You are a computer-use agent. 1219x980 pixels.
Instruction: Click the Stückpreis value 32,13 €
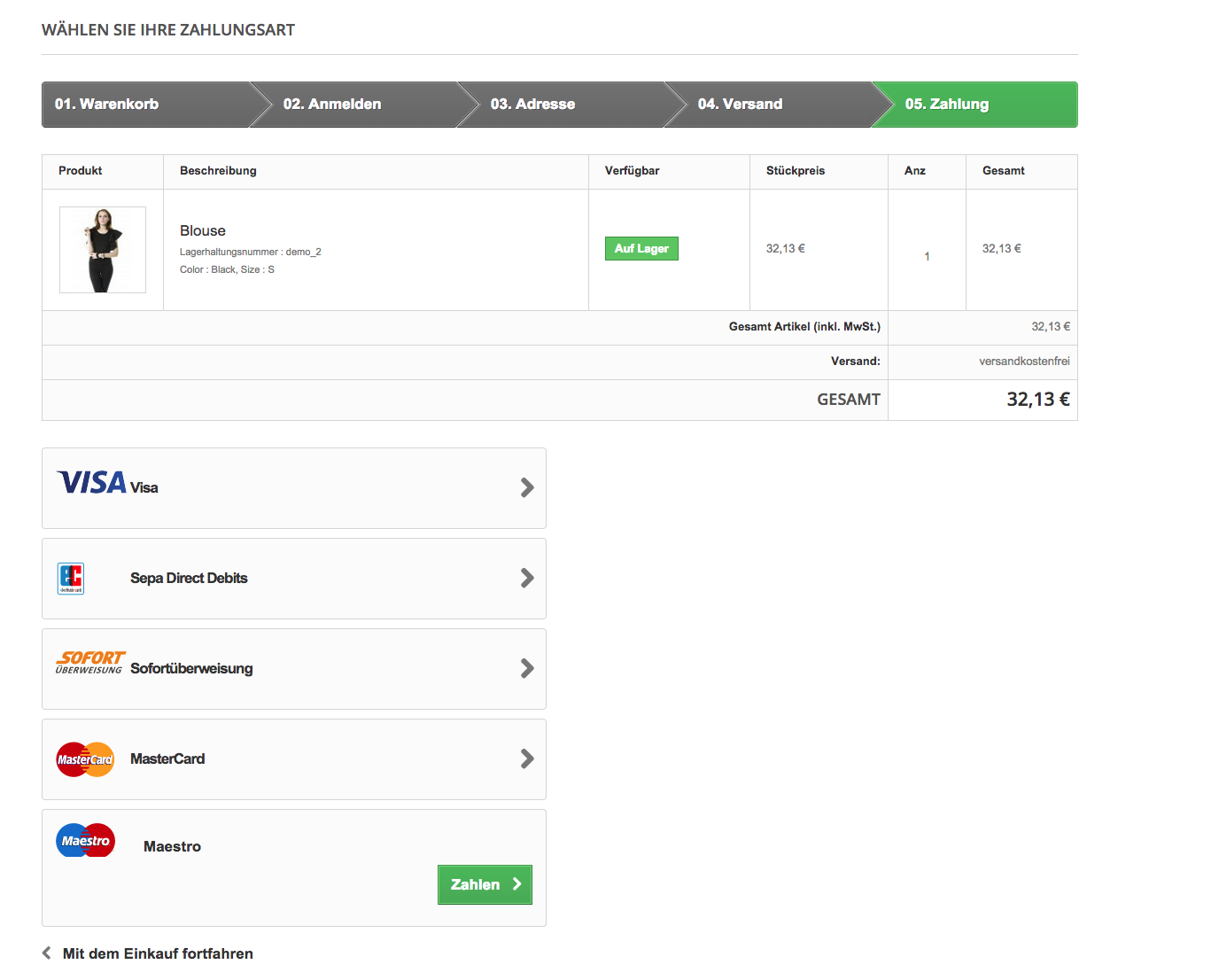tap(786, 248)
